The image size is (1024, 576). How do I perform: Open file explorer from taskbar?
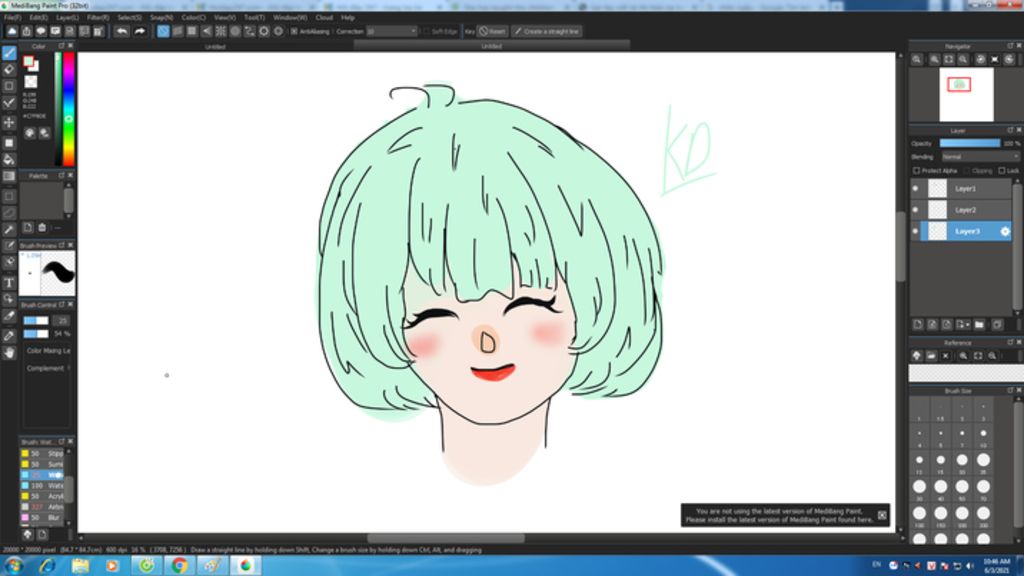click(80, 566)
